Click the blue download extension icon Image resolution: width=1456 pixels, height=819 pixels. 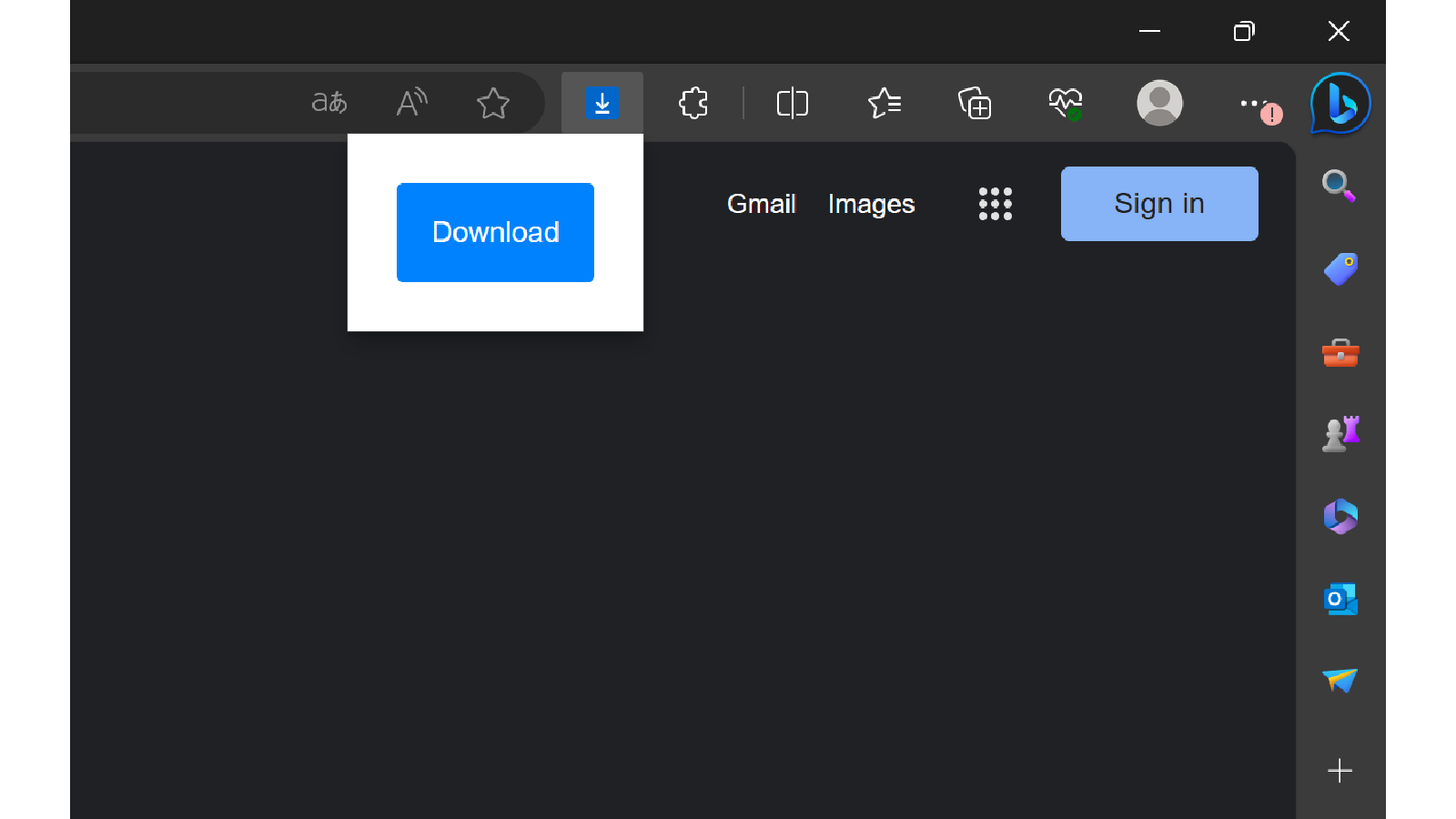click(602, 103)
